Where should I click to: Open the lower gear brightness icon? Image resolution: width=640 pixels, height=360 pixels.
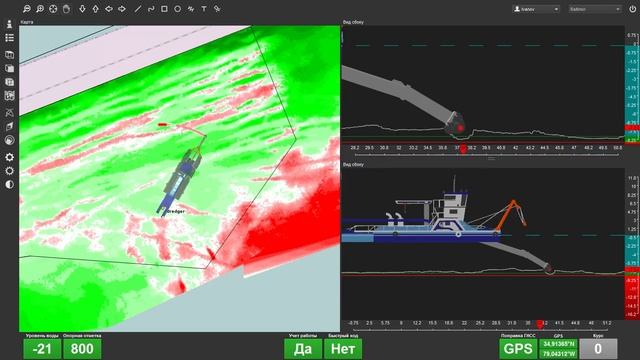(9, 171)
